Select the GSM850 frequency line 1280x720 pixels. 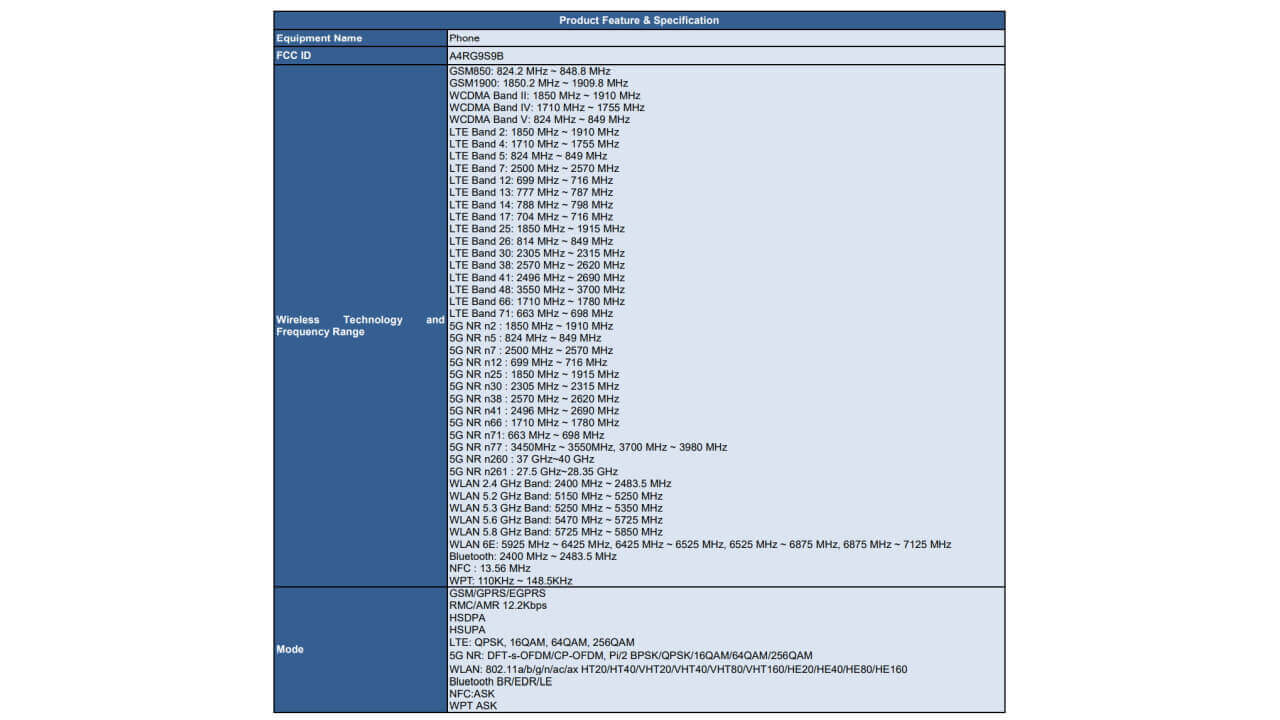529,71
